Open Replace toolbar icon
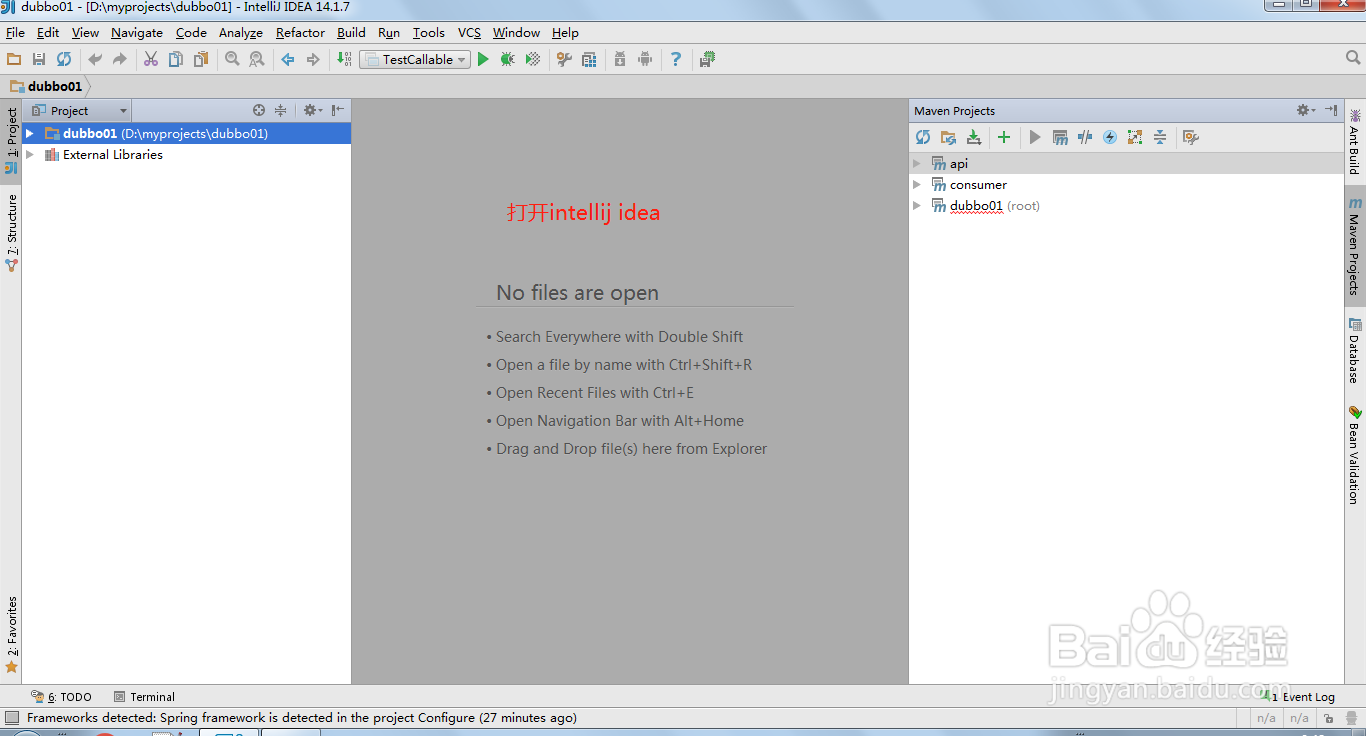This screenshot has height=736, width=1366. 257,59
